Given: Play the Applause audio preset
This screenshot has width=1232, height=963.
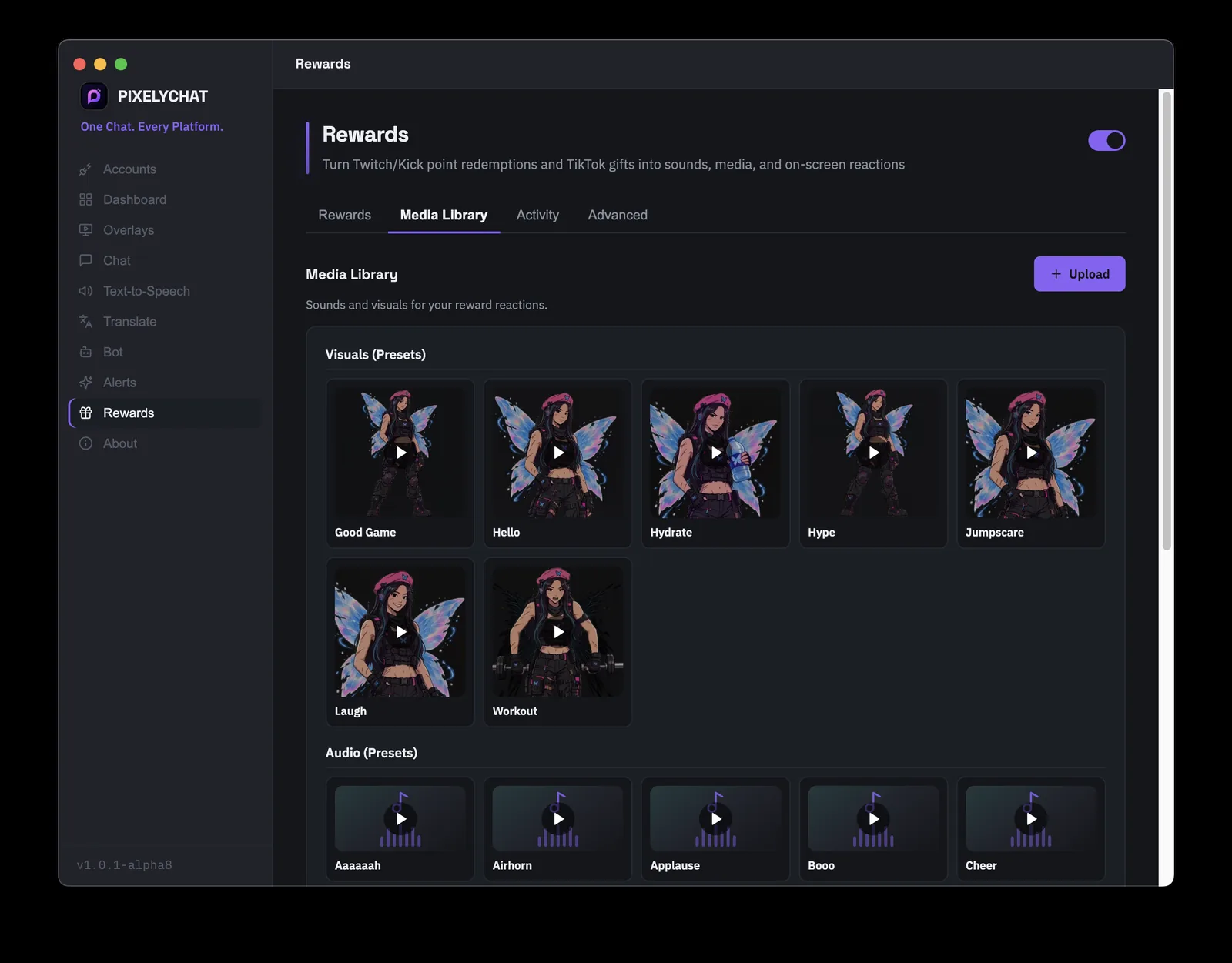Looking at the screenshot, I should (x=716, y=819).
